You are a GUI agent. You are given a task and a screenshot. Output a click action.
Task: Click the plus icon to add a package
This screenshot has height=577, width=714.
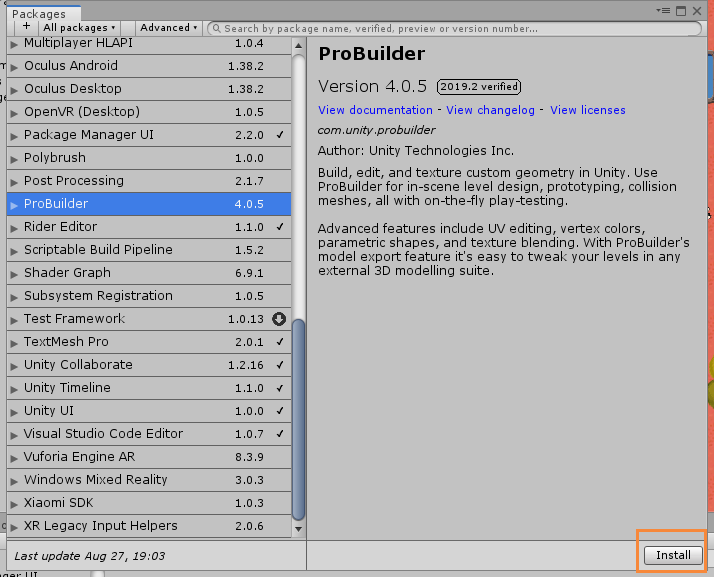point(26,27)
